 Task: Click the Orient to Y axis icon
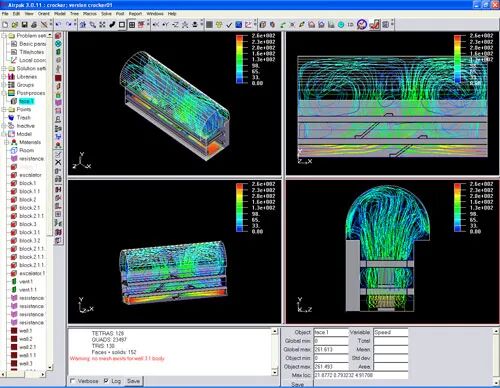(x=166, y=25)
